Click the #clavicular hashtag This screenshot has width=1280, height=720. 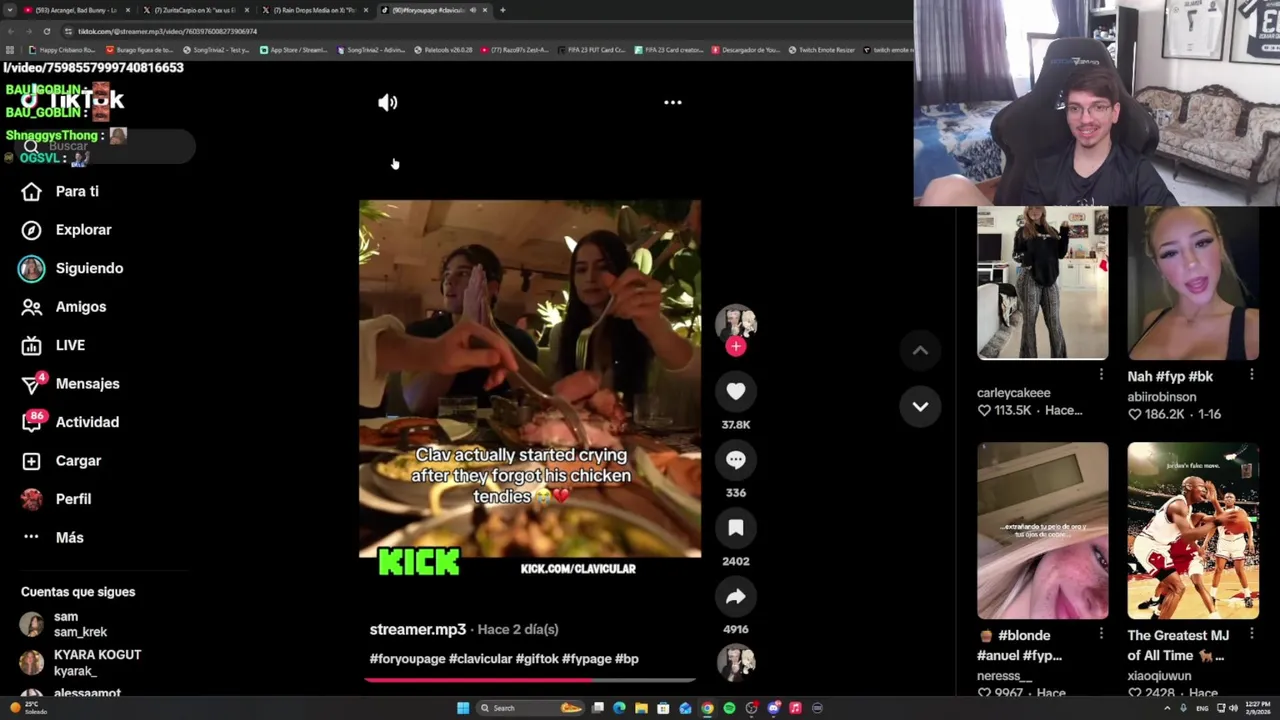tap(480, 659)
